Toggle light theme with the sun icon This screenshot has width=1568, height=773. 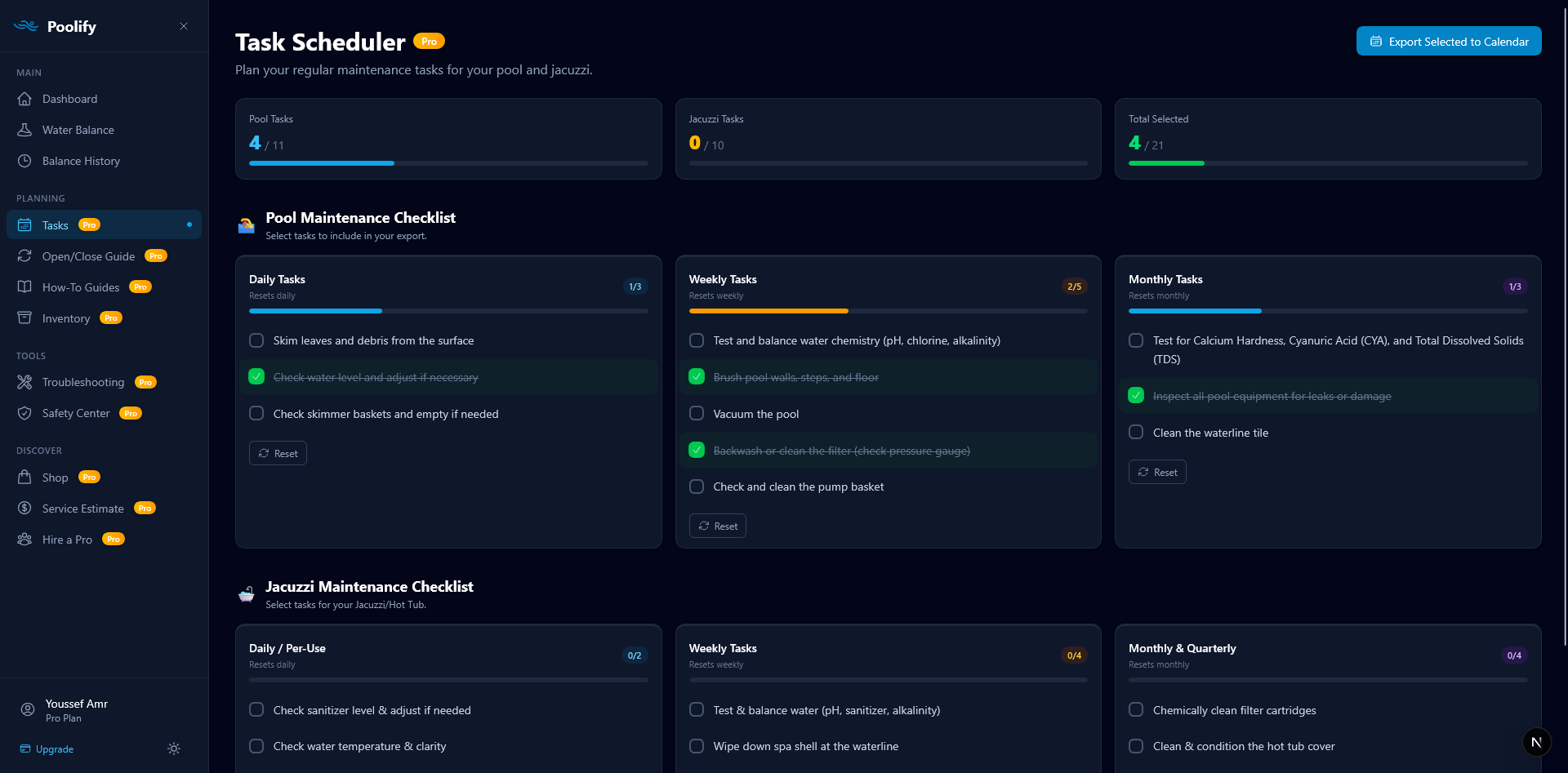coord(174,749)
